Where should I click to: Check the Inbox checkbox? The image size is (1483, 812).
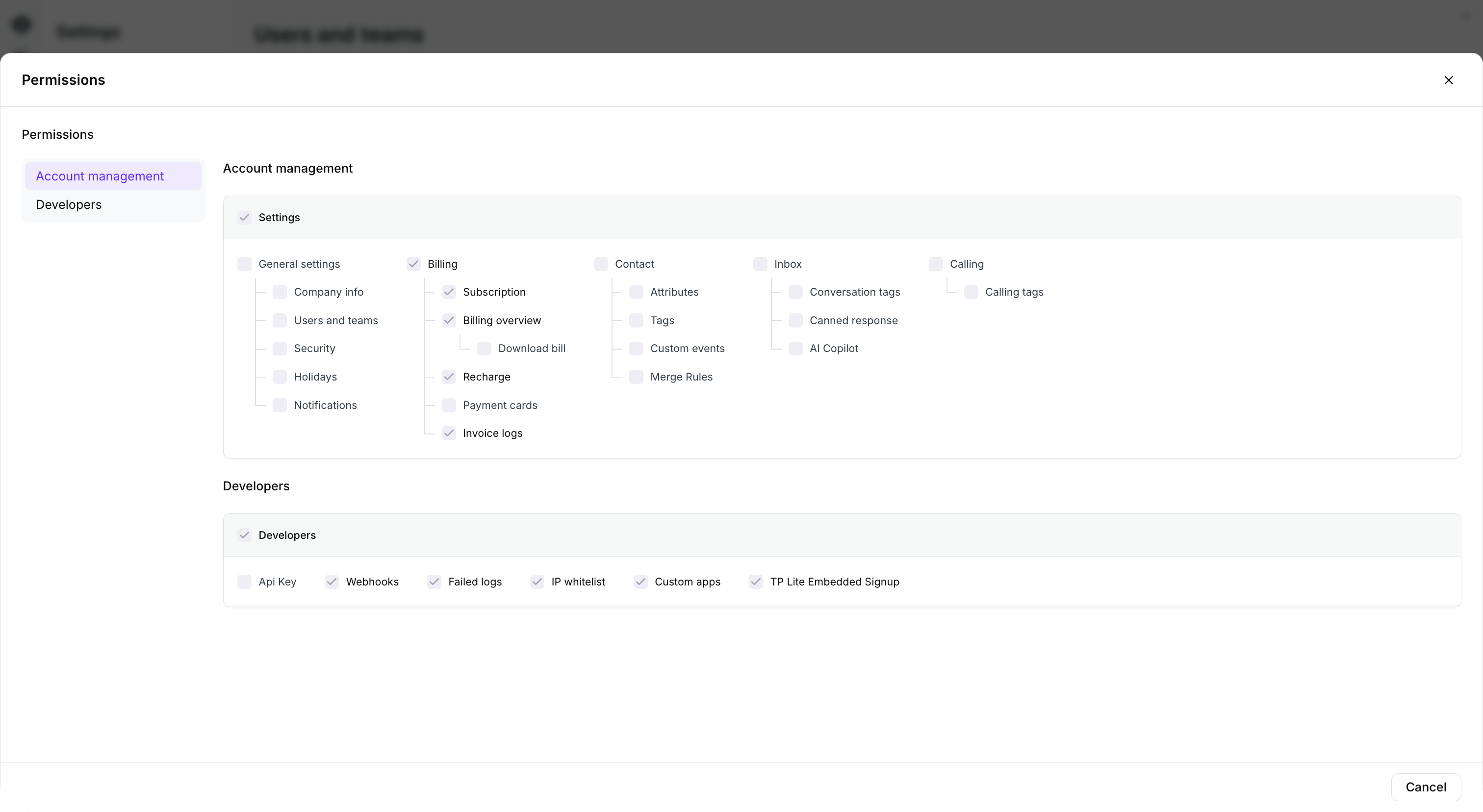[760, 264]
